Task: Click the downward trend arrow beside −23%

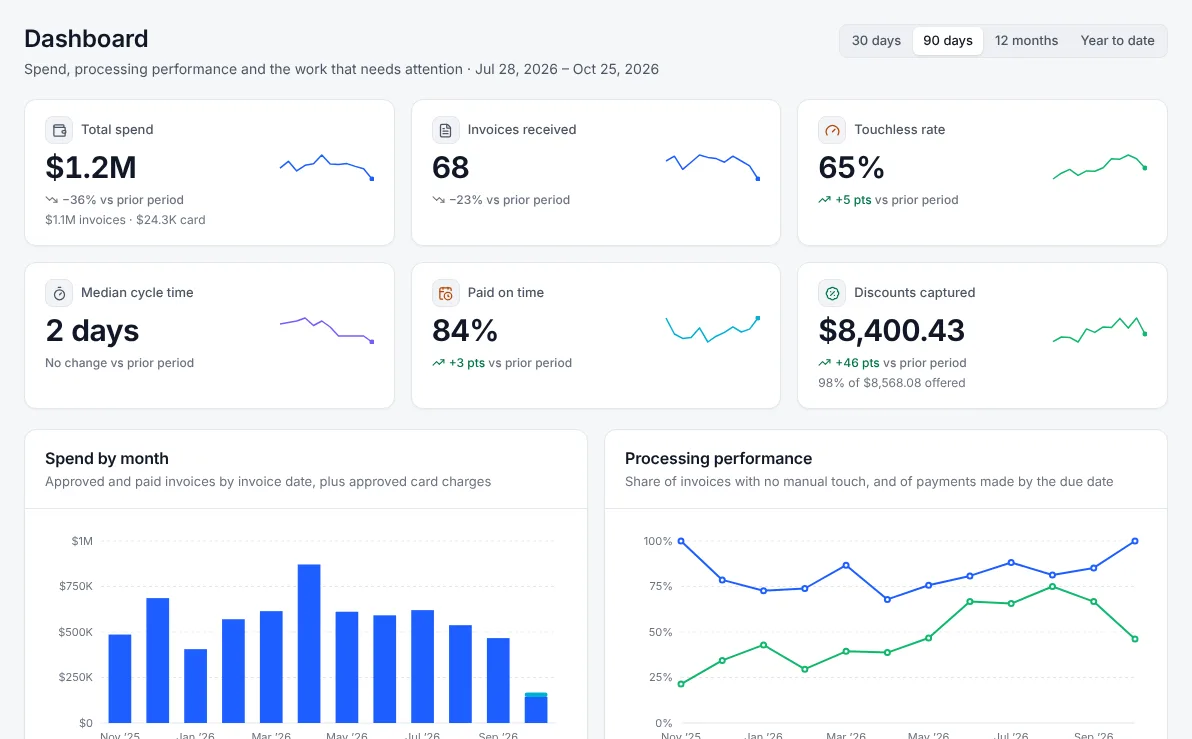Action: click(439, 200)
